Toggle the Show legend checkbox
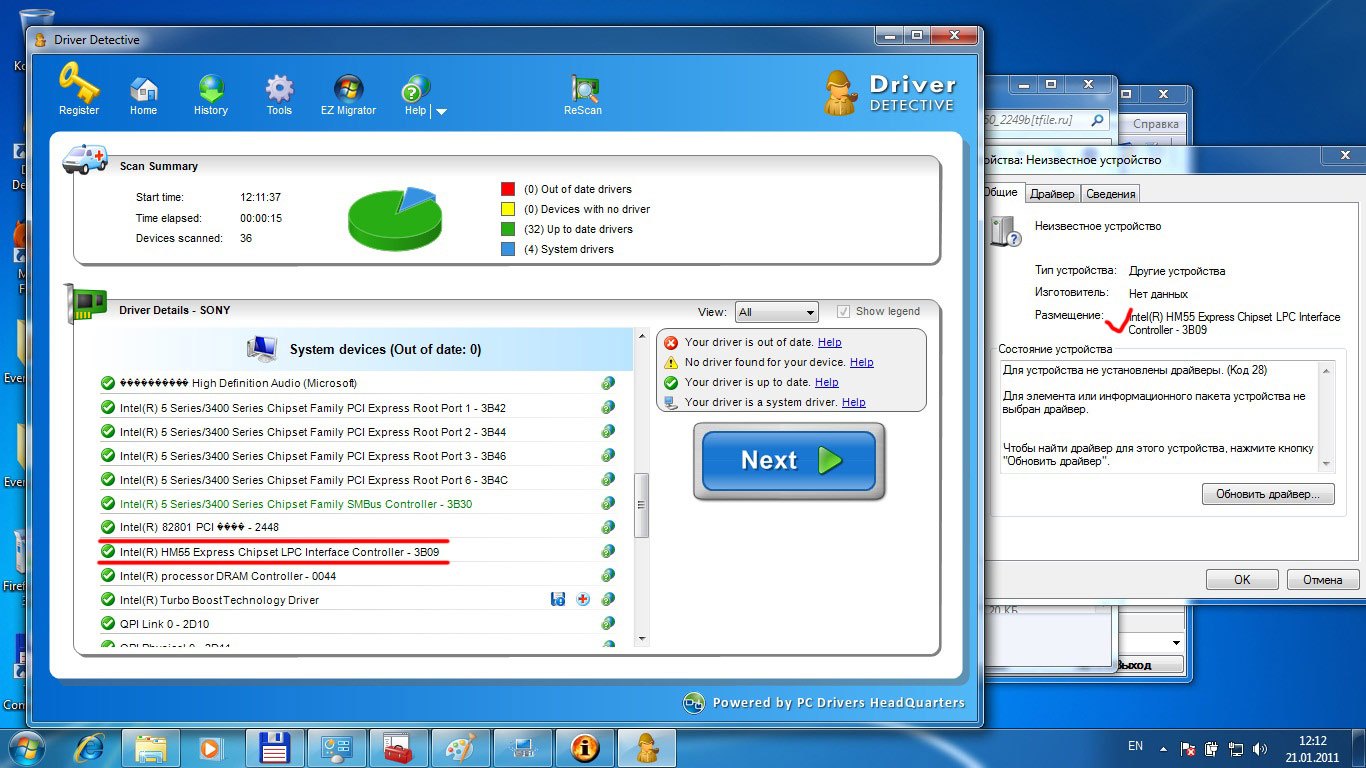The height and width of the screenshot is (768, 1366). pyautogui.click(x=844, y=311)
